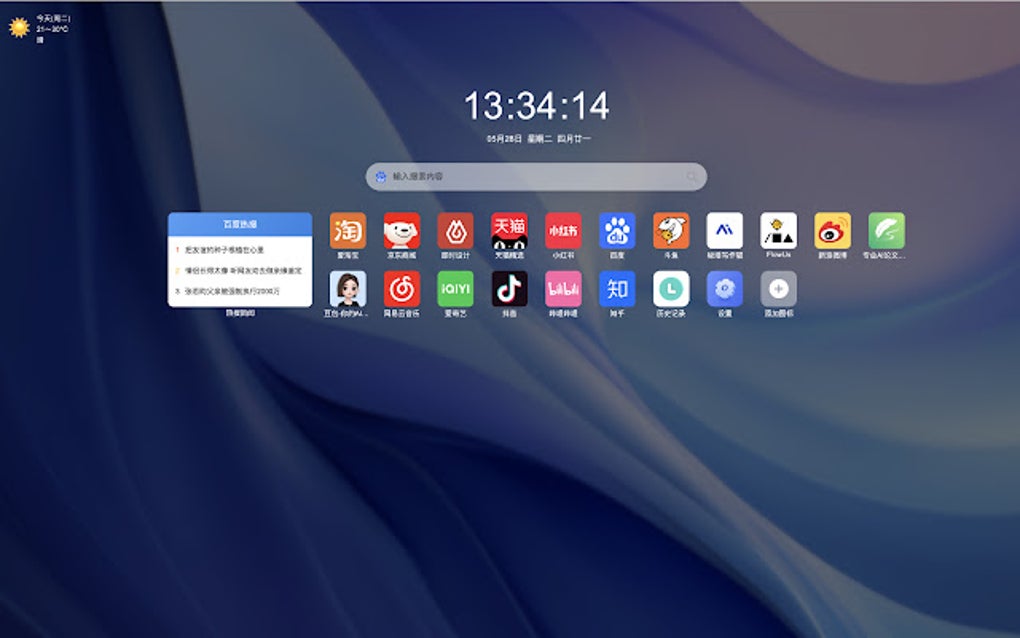This screenshot has height=638, width=1020.
Task: Open the Douyu shark icon
Action: click(x=671, y=230)
